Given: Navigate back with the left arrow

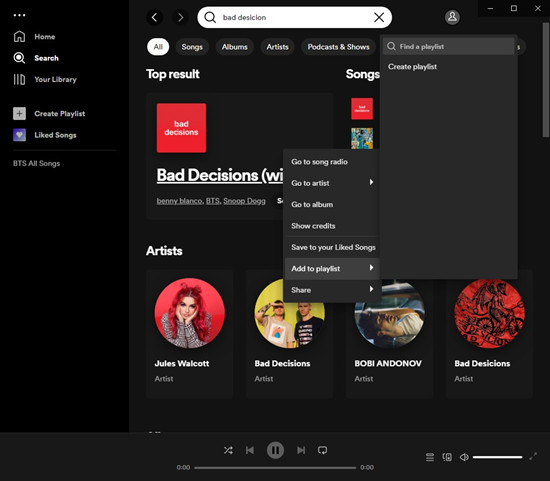Looking at the screenshot, I should pos(154,17).
